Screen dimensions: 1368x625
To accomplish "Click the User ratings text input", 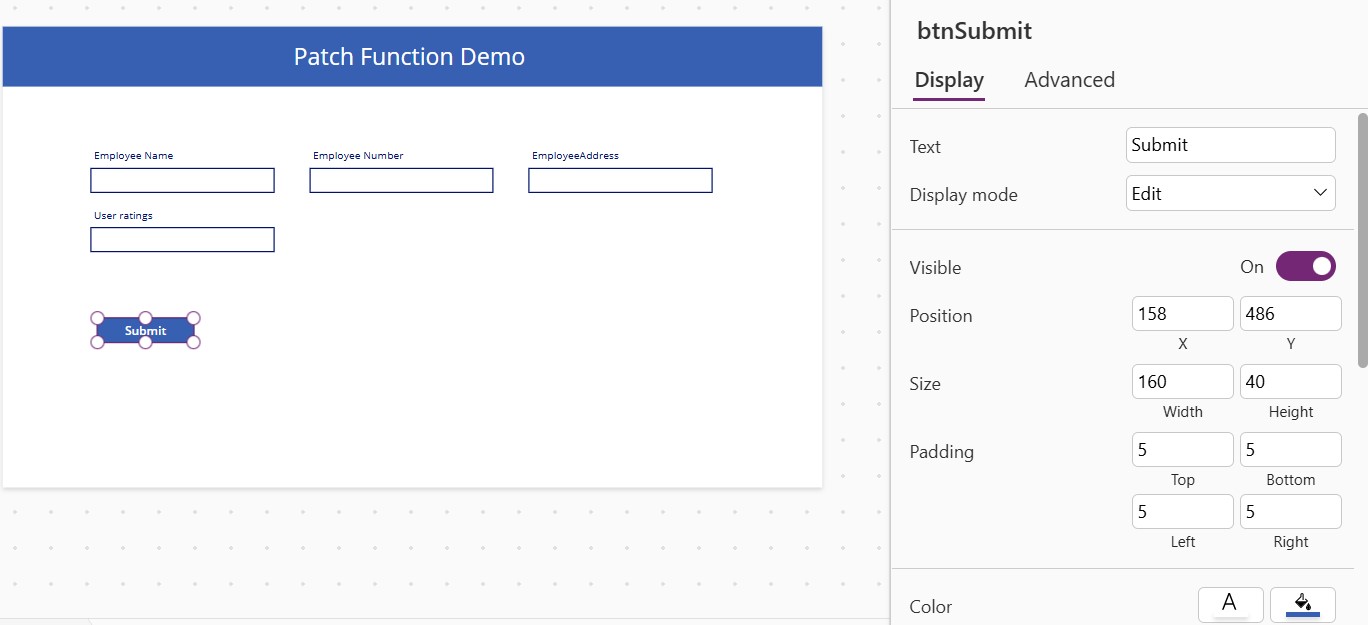I will pos(182,240).
